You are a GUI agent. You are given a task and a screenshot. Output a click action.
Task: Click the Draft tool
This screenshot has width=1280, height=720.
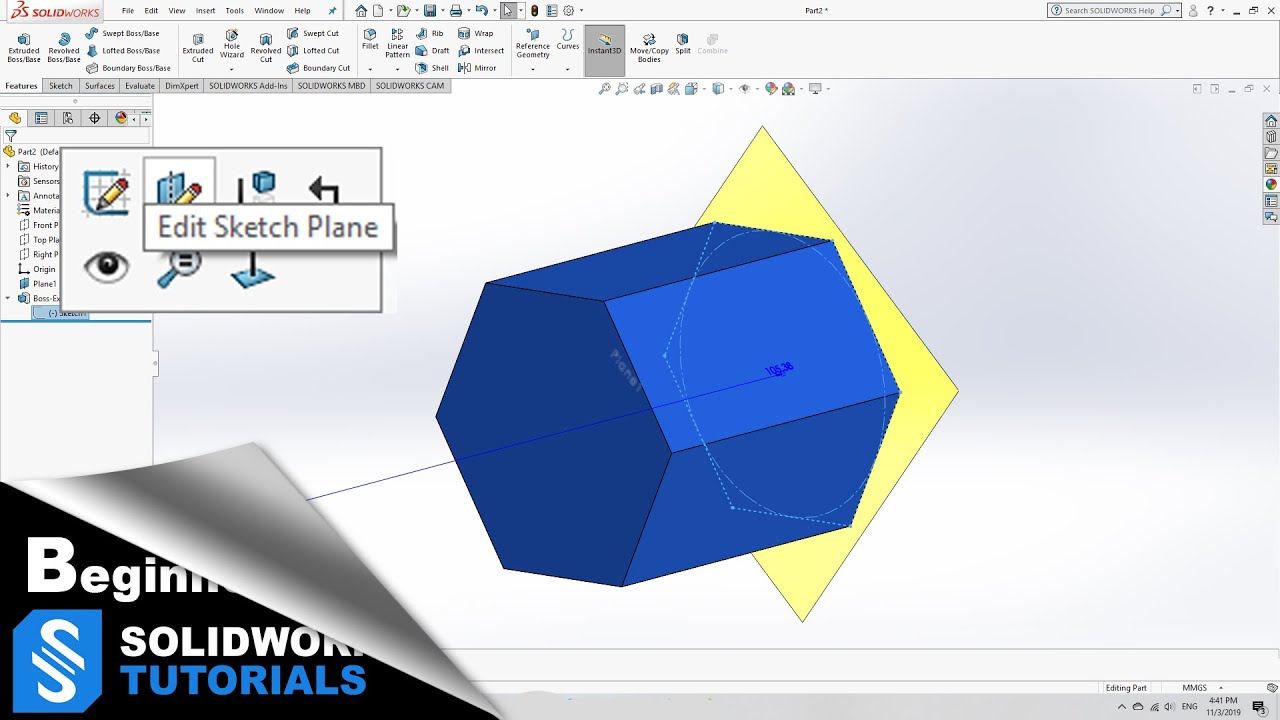pyautogui.click(x=433, y=50)
